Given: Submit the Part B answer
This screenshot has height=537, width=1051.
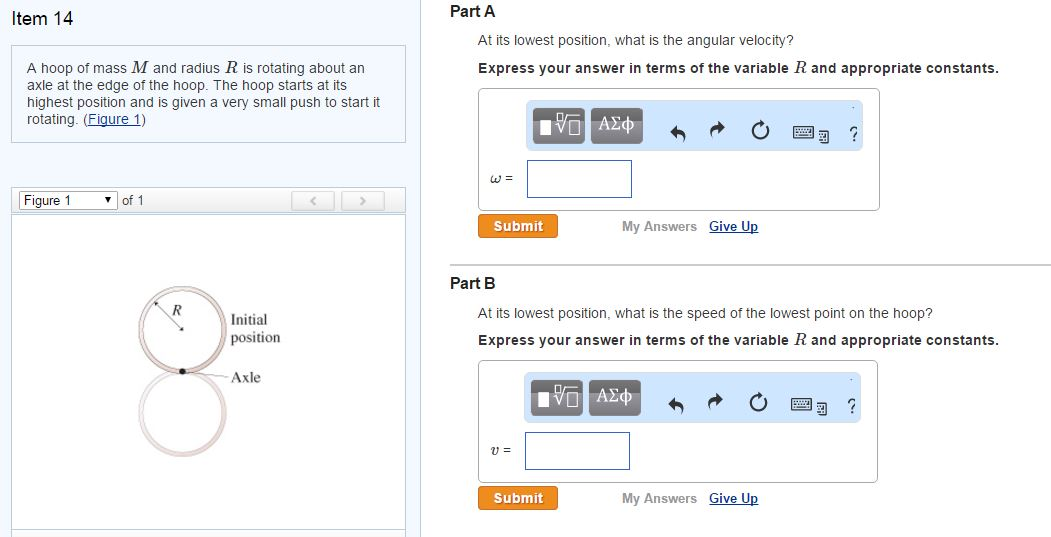Looking at the screenshot, I should 518,498.
